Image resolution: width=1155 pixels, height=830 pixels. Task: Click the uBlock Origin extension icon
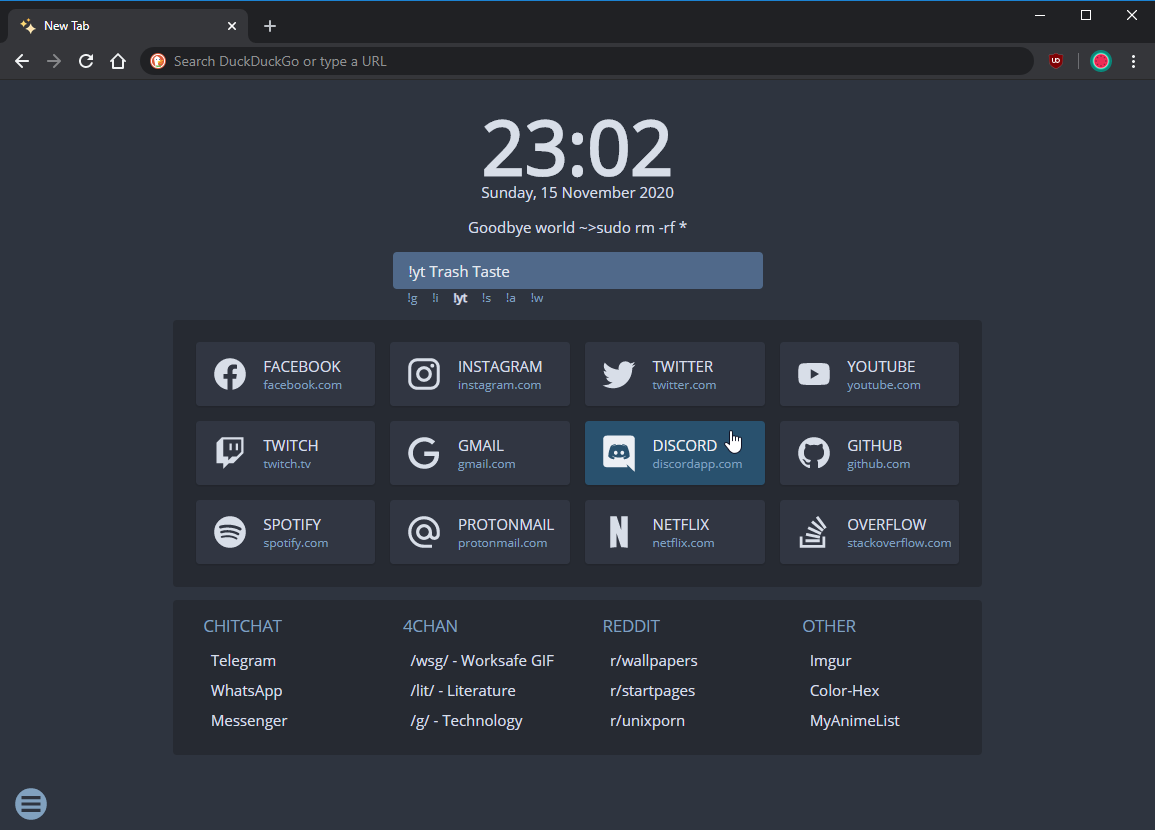click(x=1056, y=61)
